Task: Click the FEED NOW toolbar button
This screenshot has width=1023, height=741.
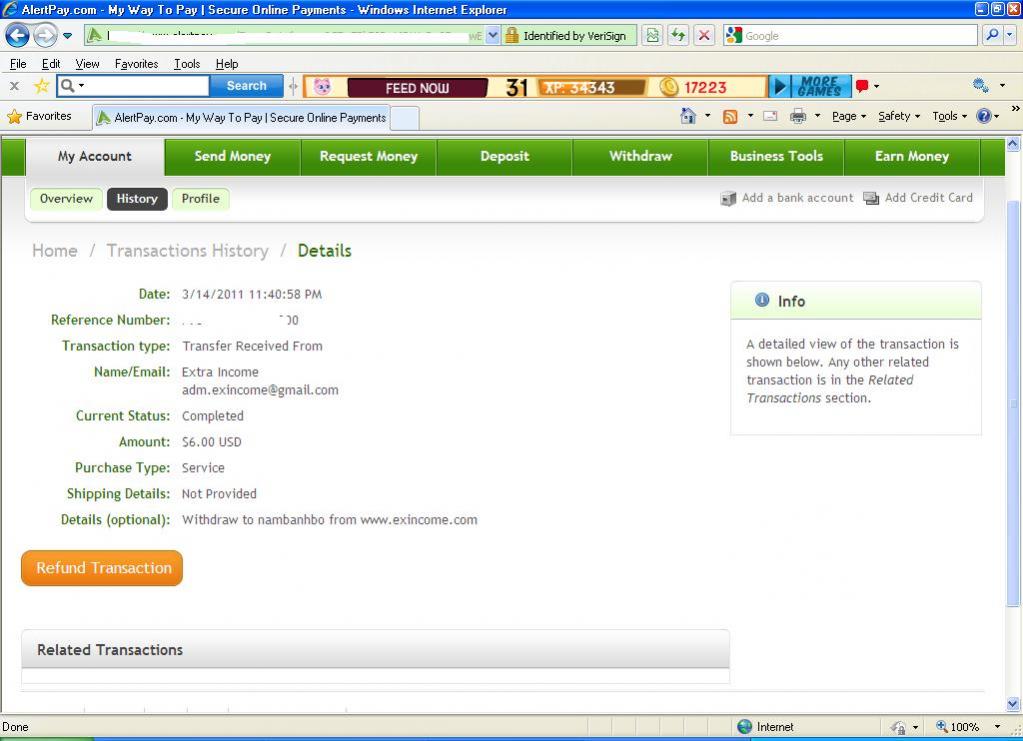Action: point(417,88)
